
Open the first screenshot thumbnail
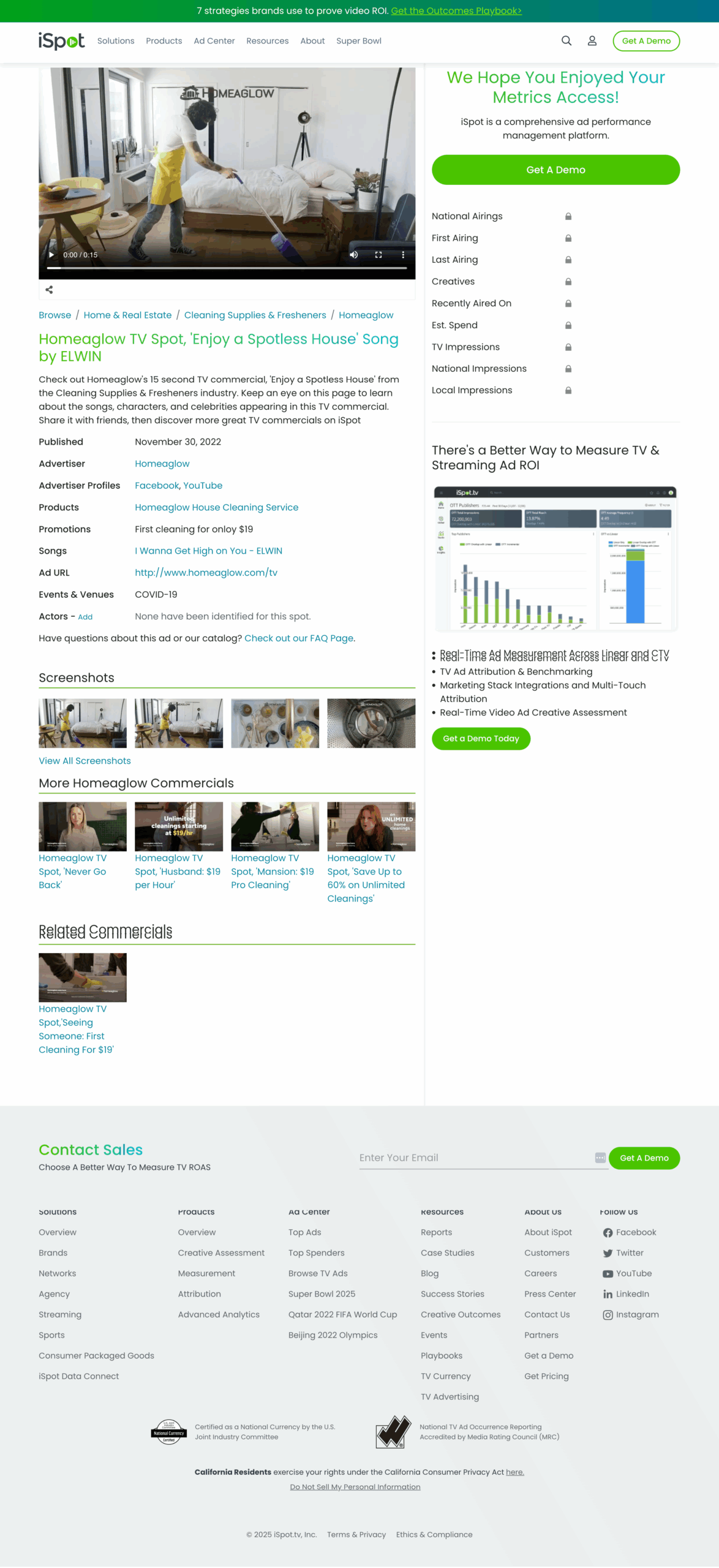[x=83, y=723]
